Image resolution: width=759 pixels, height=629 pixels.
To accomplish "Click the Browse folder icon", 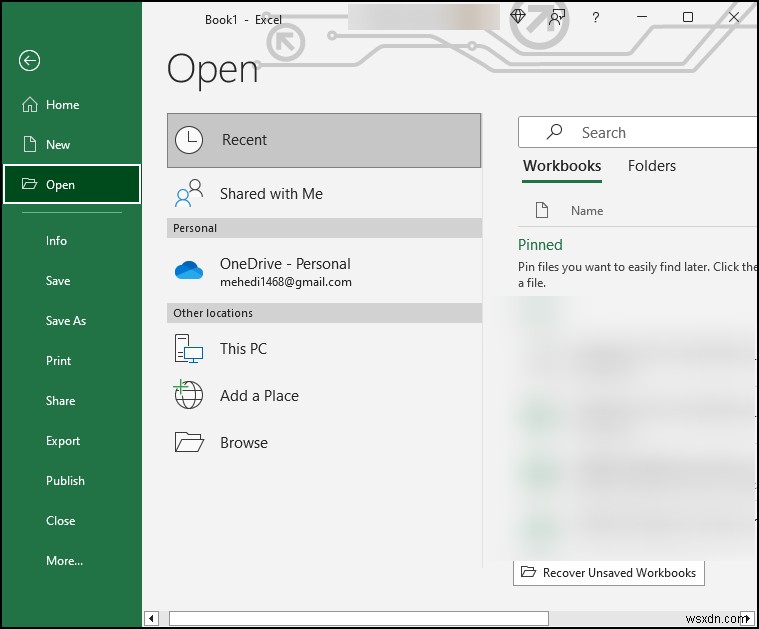I will [189, 442].
